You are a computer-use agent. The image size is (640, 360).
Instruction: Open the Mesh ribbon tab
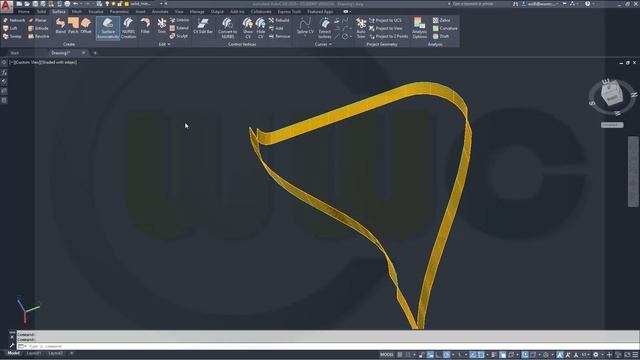tap(77, 11)
